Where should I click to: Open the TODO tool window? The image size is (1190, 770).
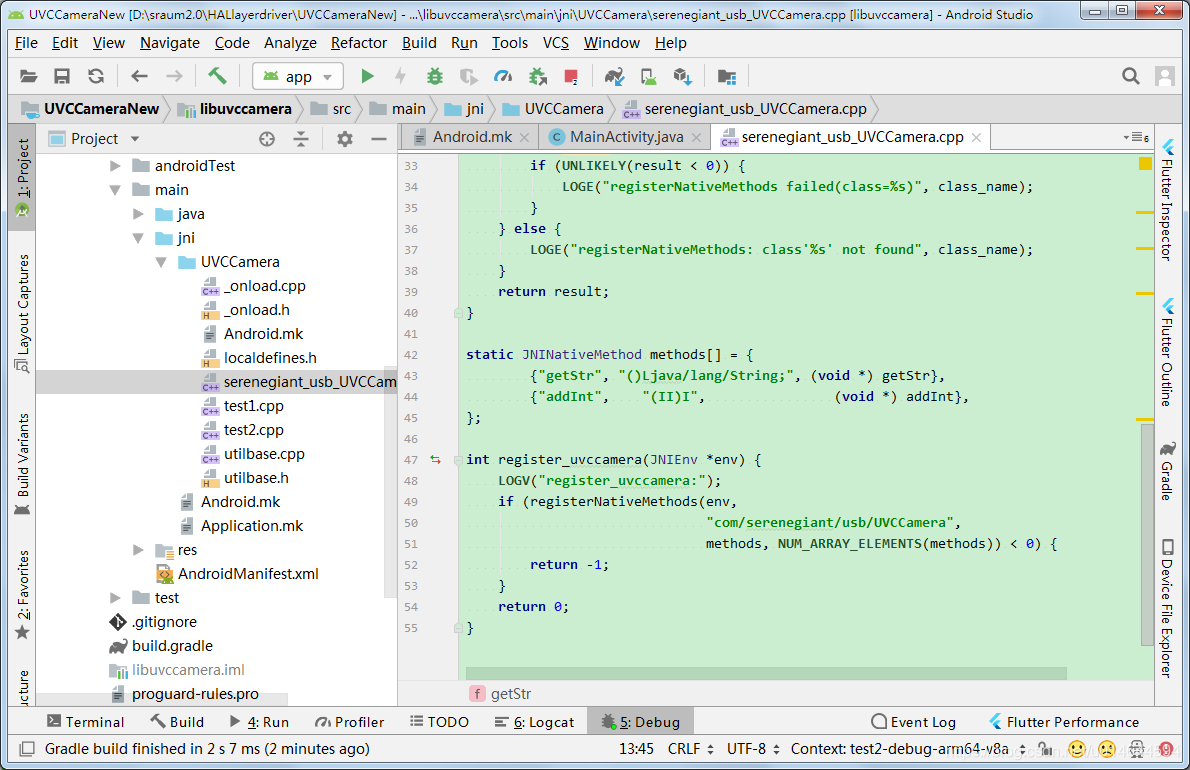(x=439, y=722)
